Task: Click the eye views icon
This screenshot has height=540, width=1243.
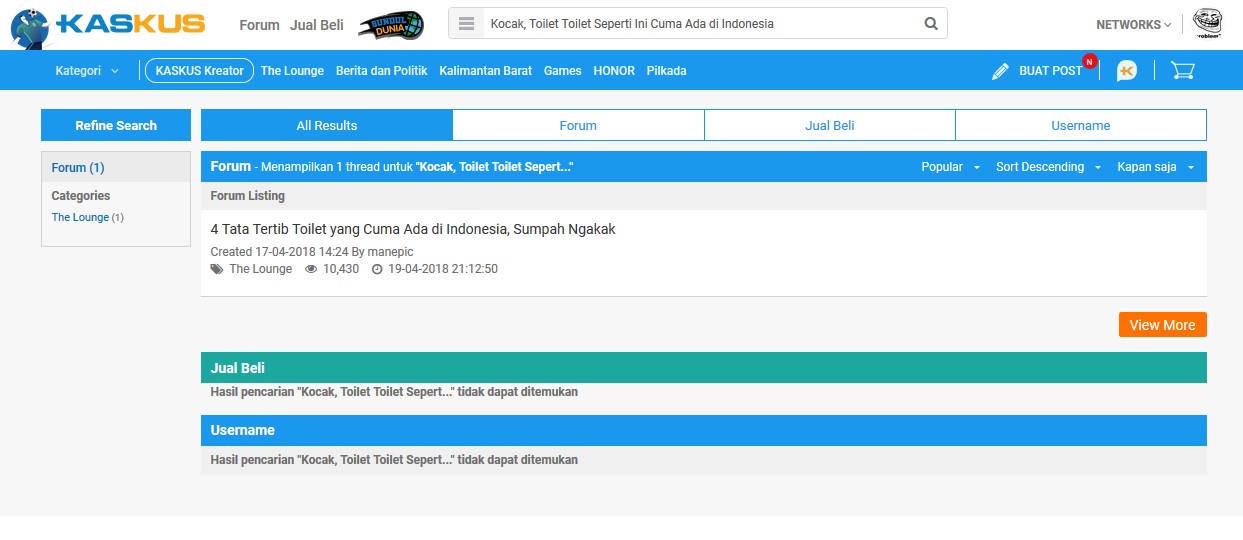Action: [311, 269]
